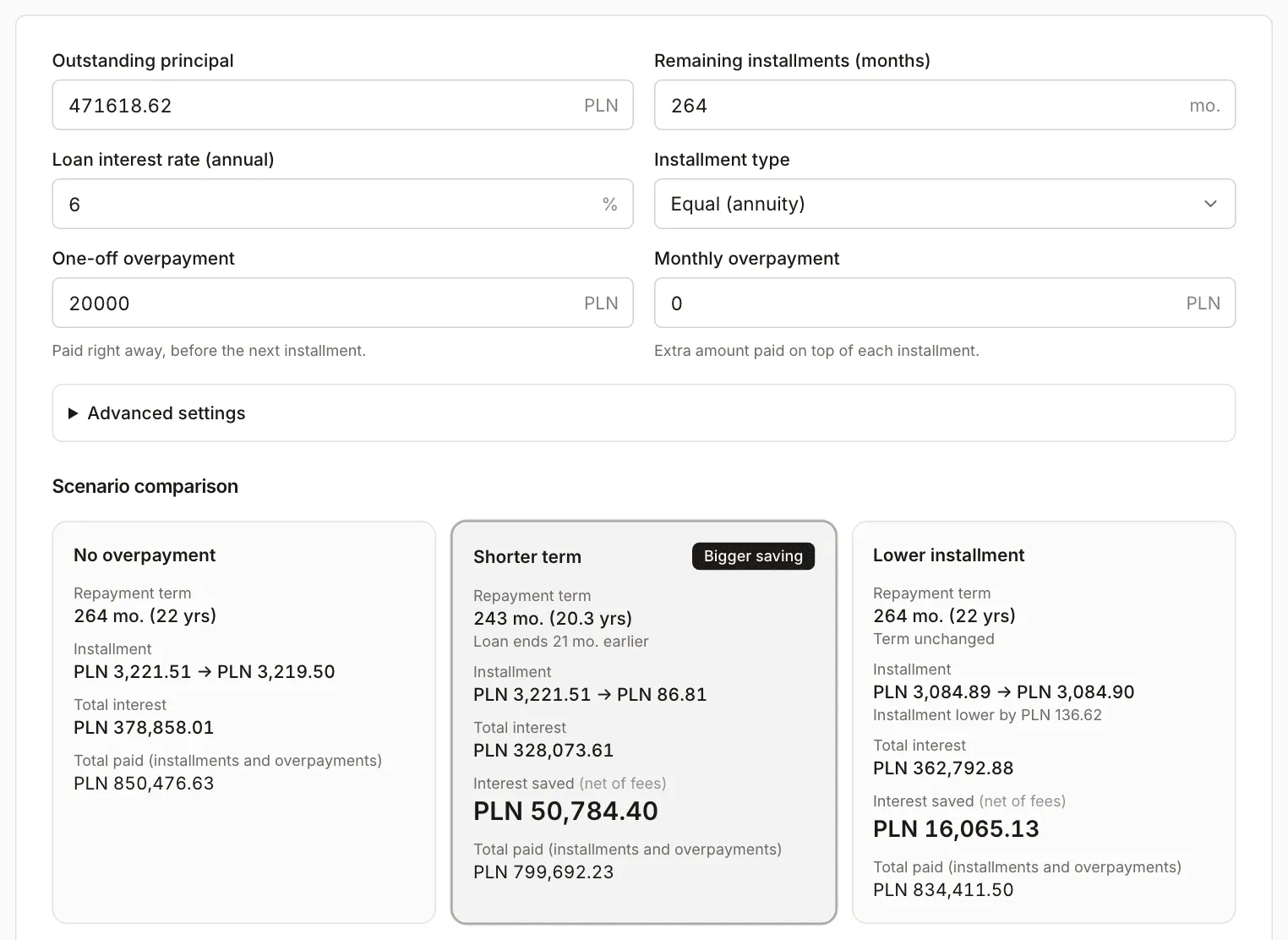The width and height of the screenshot is (1288, 940).
Task: Select the One-off overpayment field
Action: (342, 303)
